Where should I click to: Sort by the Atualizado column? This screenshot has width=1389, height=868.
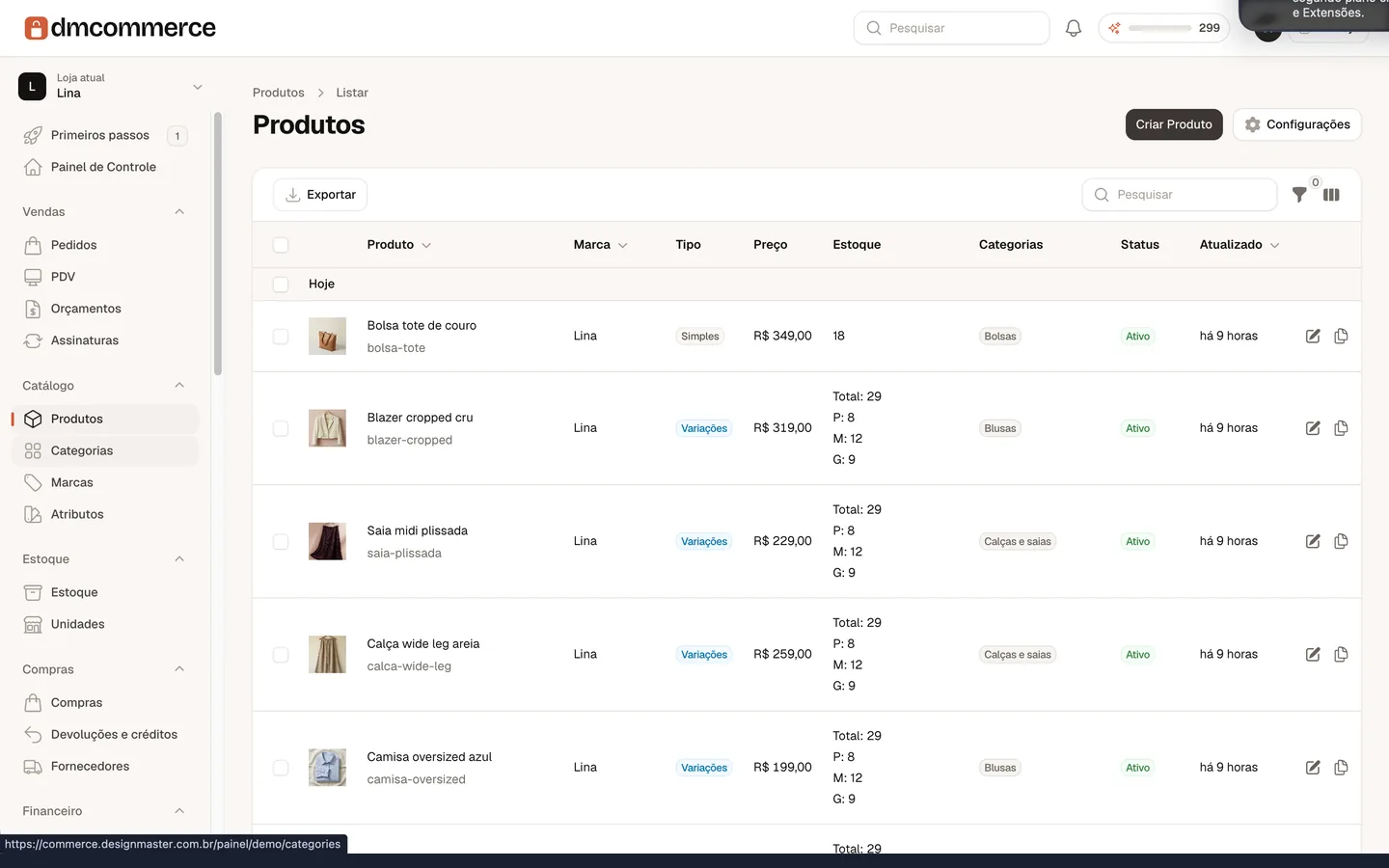click(1239, 245)
